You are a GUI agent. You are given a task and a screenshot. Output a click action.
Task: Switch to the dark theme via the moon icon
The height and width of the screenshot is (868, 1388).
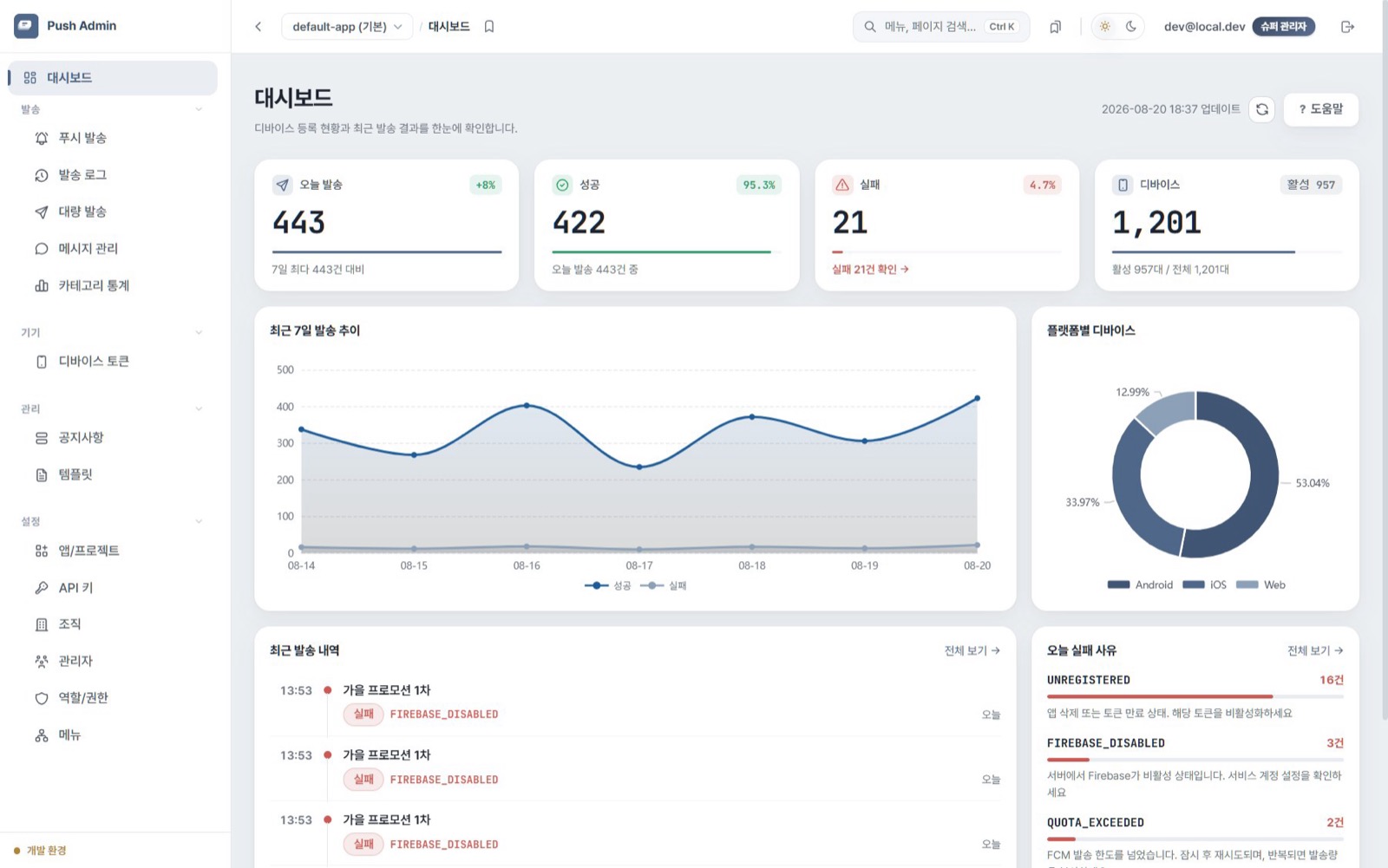pyautogui.click(x=1131, y=27)
